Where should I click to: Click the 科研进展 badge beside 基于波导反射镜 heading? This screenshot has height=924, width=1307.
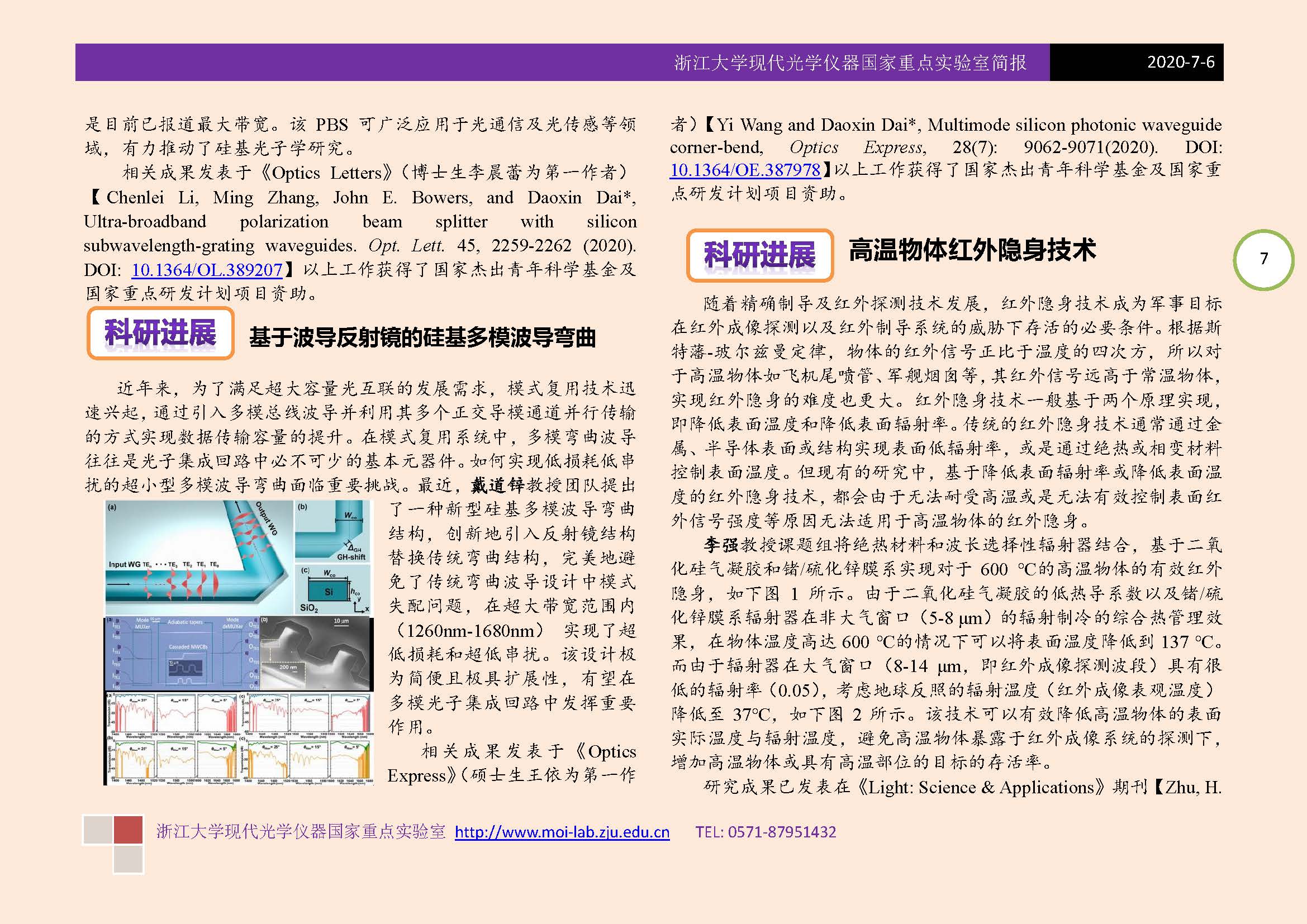(x=160, y=333)
